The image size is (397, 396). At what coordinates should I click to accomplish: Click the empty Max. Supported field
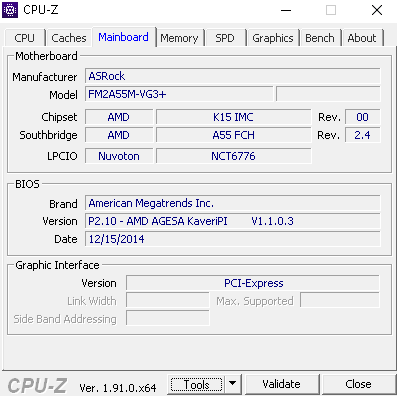pos(340,300)
